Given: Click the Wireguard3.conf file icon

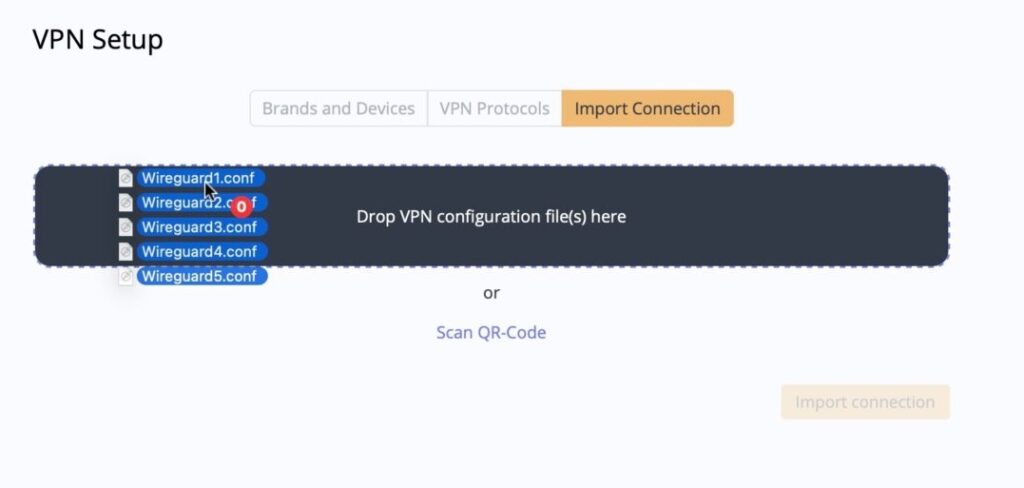Looking at the screenshot, I should (x=126, y=227).
